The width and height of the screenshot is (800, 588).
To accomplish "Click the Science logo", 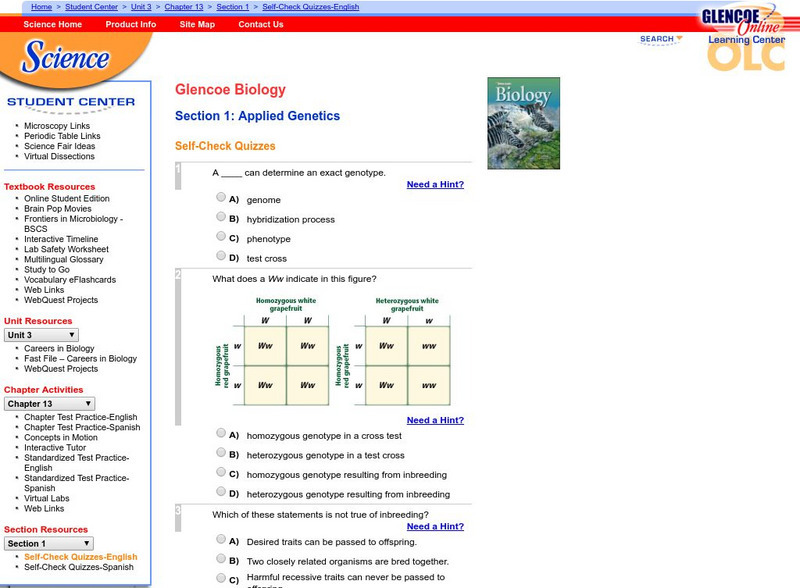I will point(65,56).
